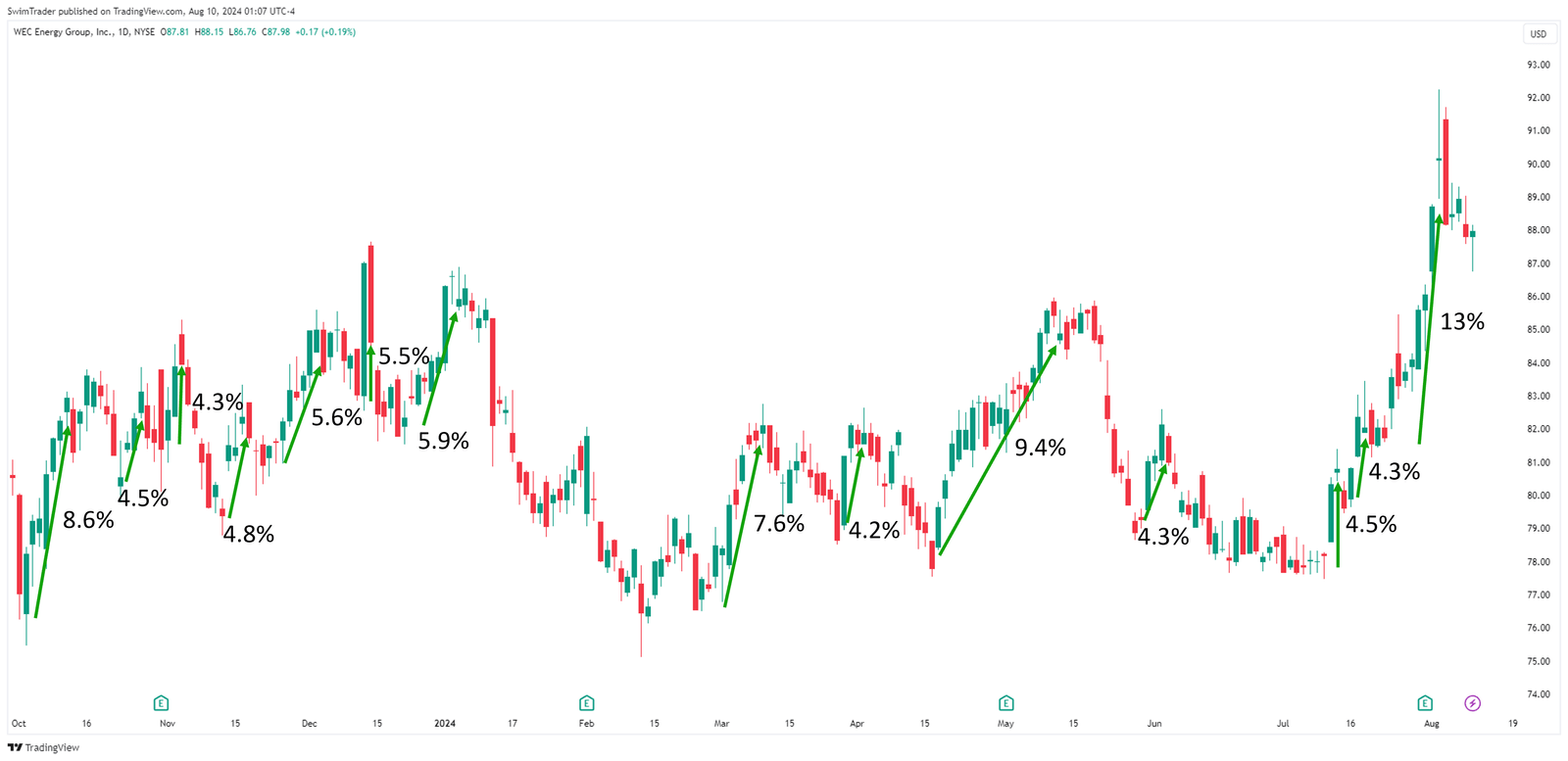The width and height of the screenshot is (1568, 761).
Task: Click the purple lightning event icon
Action: [1473, 703]
